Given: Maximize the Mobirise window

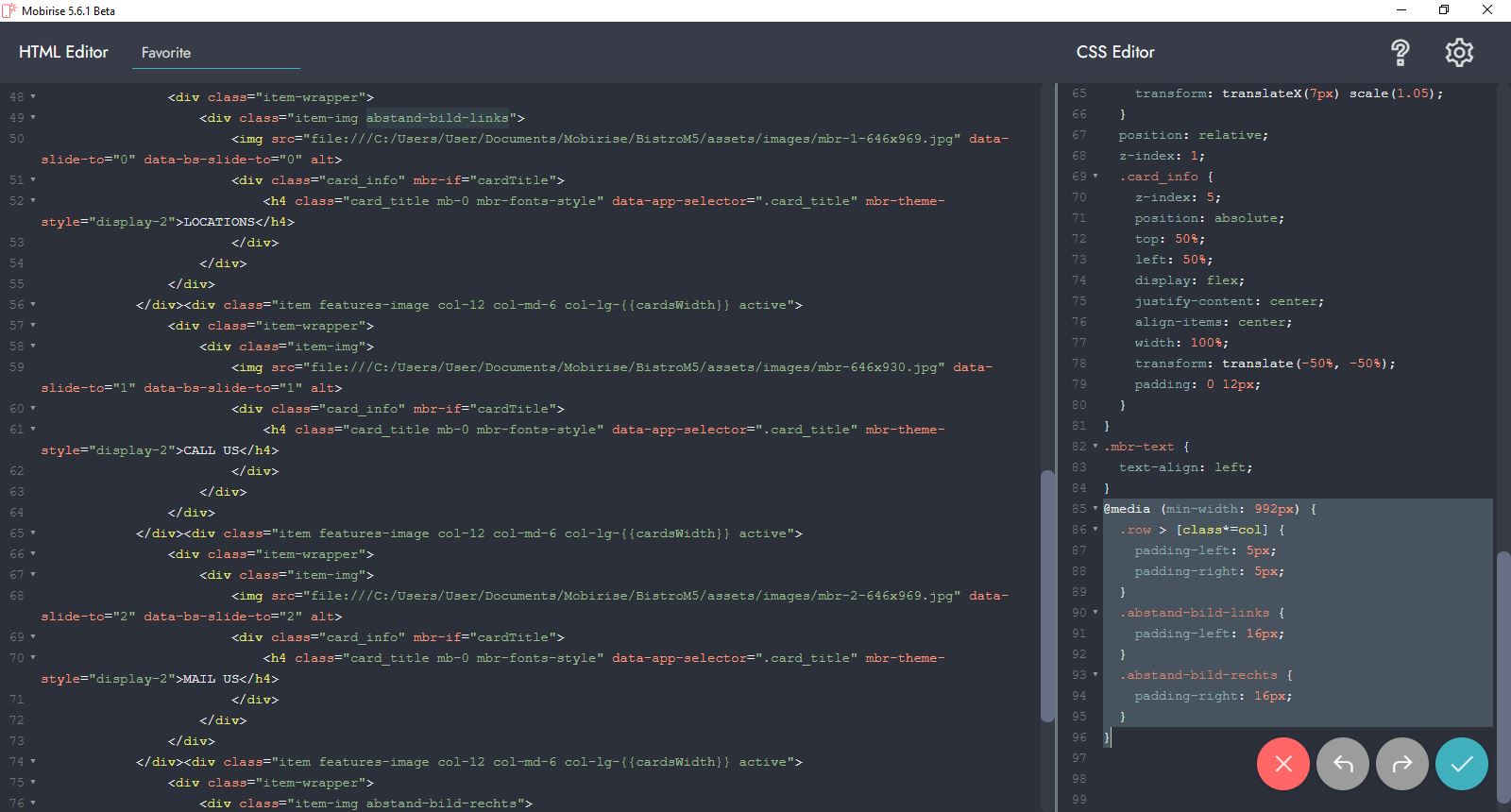Looking at the screenshot, I should 1443,10.
